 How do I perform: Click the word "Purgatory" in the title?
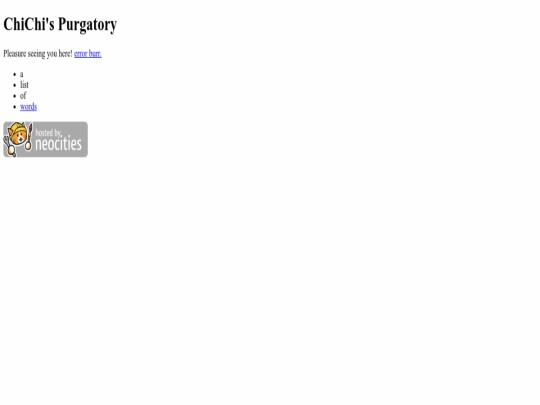pos(87,25)
